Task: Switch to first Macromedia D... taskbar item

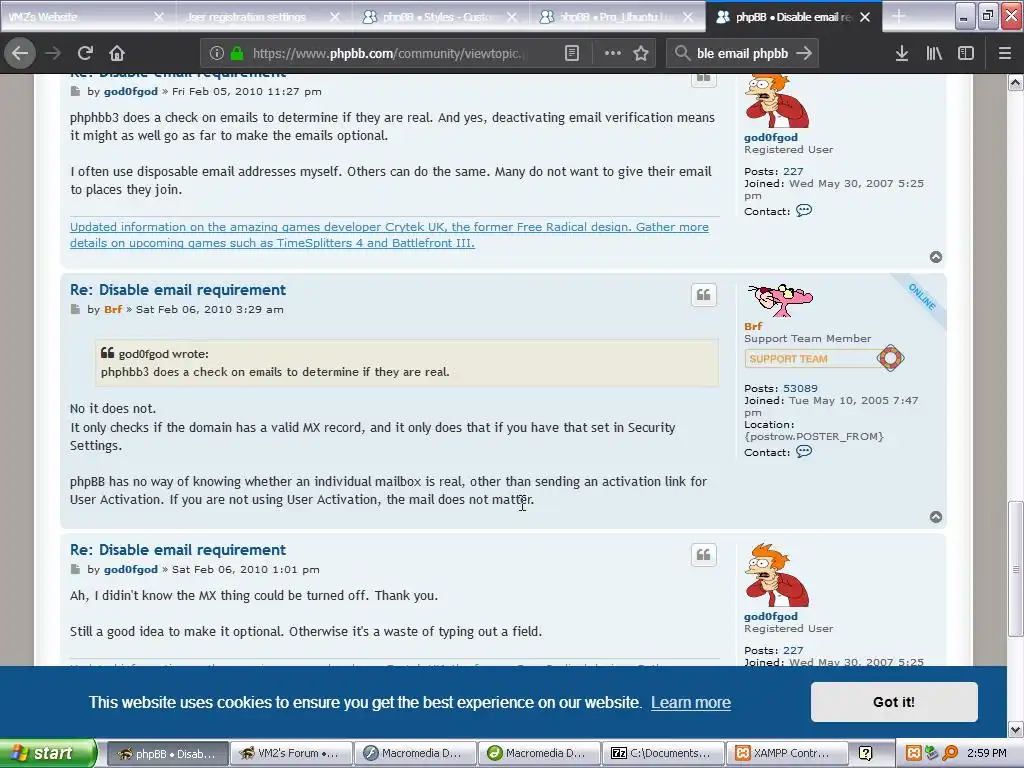Action: click(x=415, y=753)
